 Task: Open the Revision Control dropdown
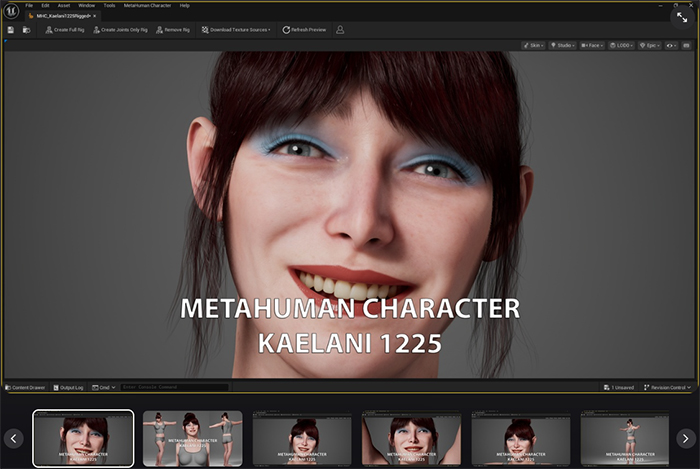(x=667, y=387)
